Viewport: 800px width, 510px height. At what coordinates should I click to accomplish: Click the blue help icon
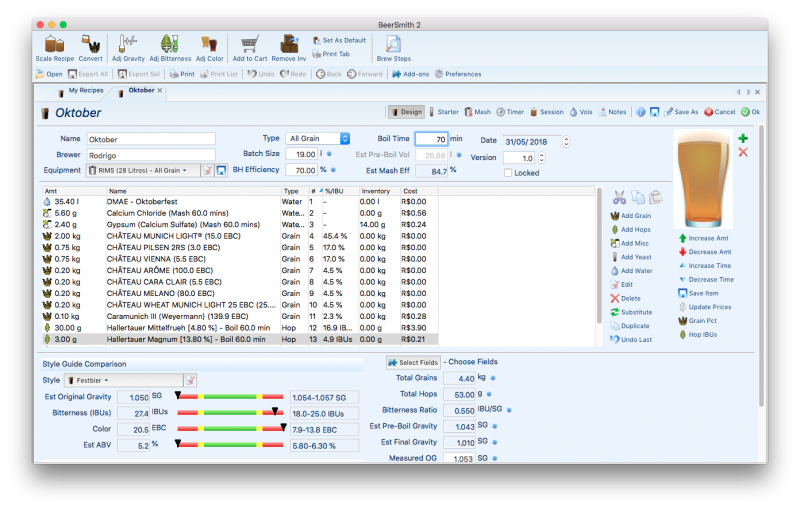[x=641, y=112]
